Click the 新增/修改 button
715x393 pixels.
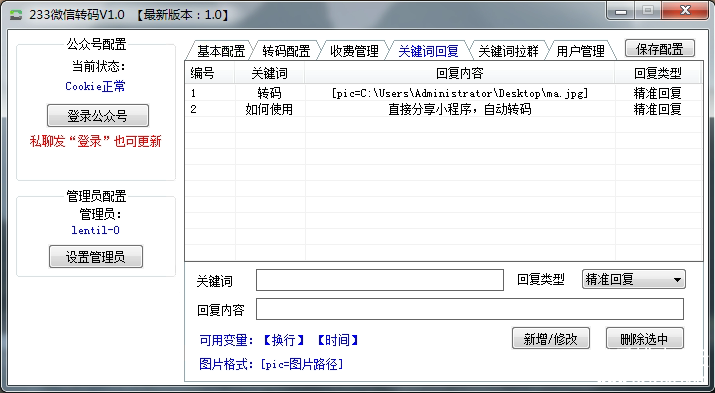[x=551, y=338]
